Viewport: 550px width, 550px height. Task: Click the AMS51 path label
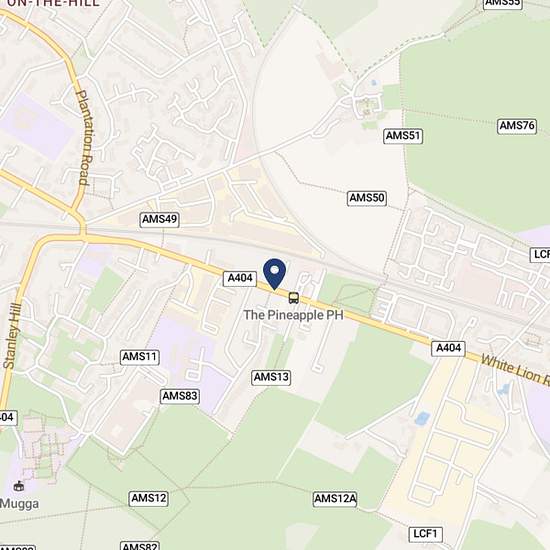pos(403,136)
